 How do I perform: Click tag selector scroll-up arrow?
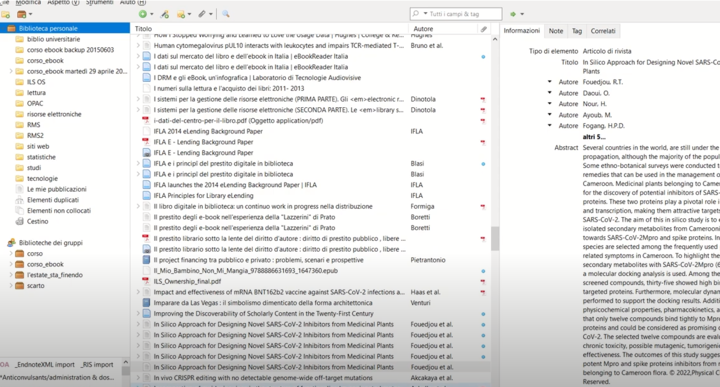pyautogui.click(x=125, y=363)
